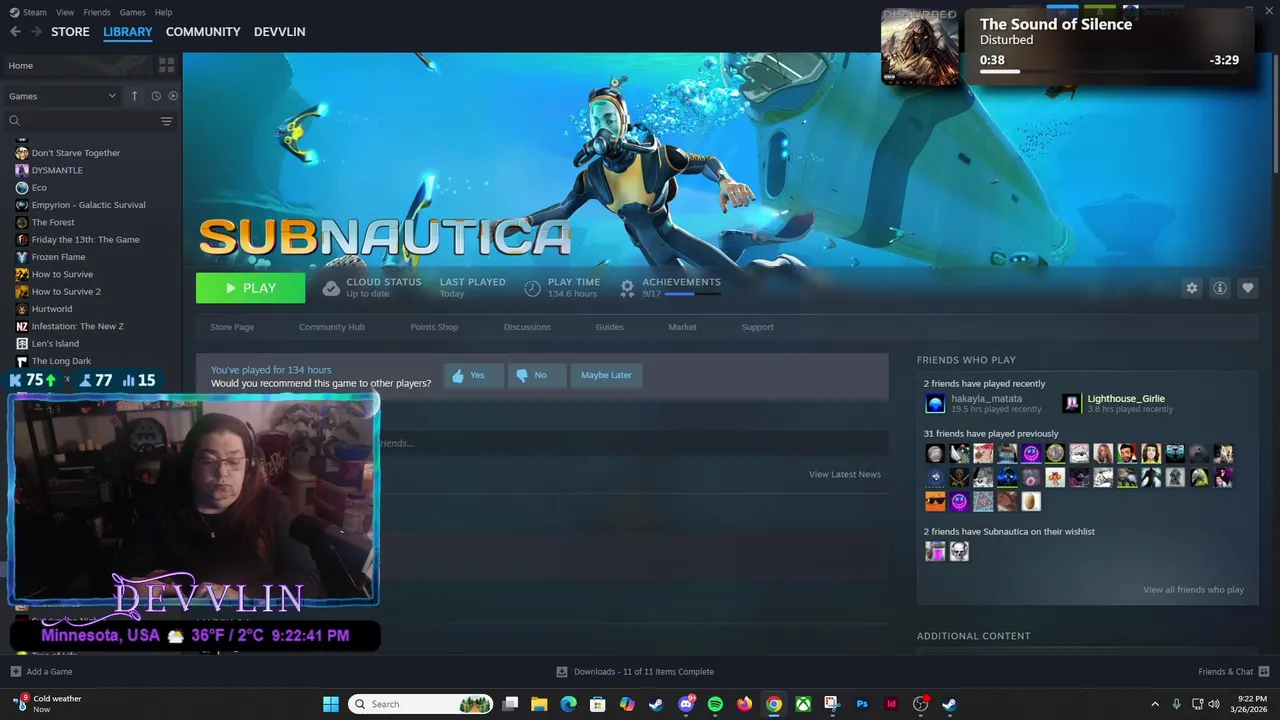1280x720 pixels.
Task: Open the Discussions link
Action: (x=527, y=327)
